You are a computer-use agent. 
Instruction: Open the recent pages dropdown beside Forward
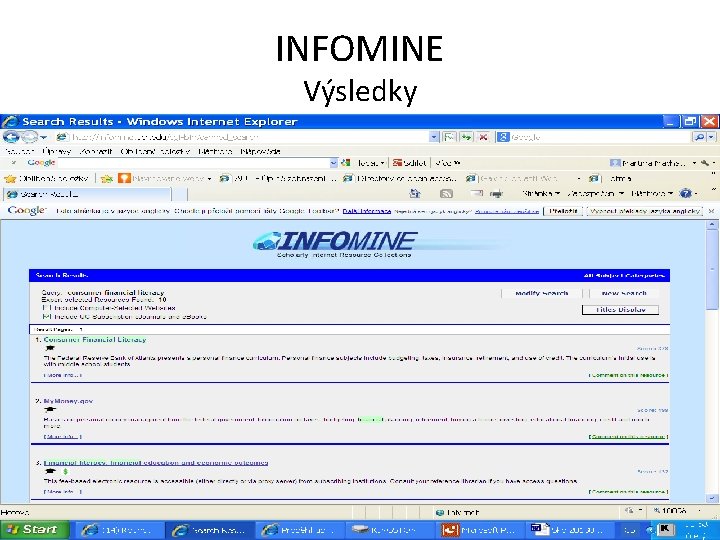(x=44, y=137)
